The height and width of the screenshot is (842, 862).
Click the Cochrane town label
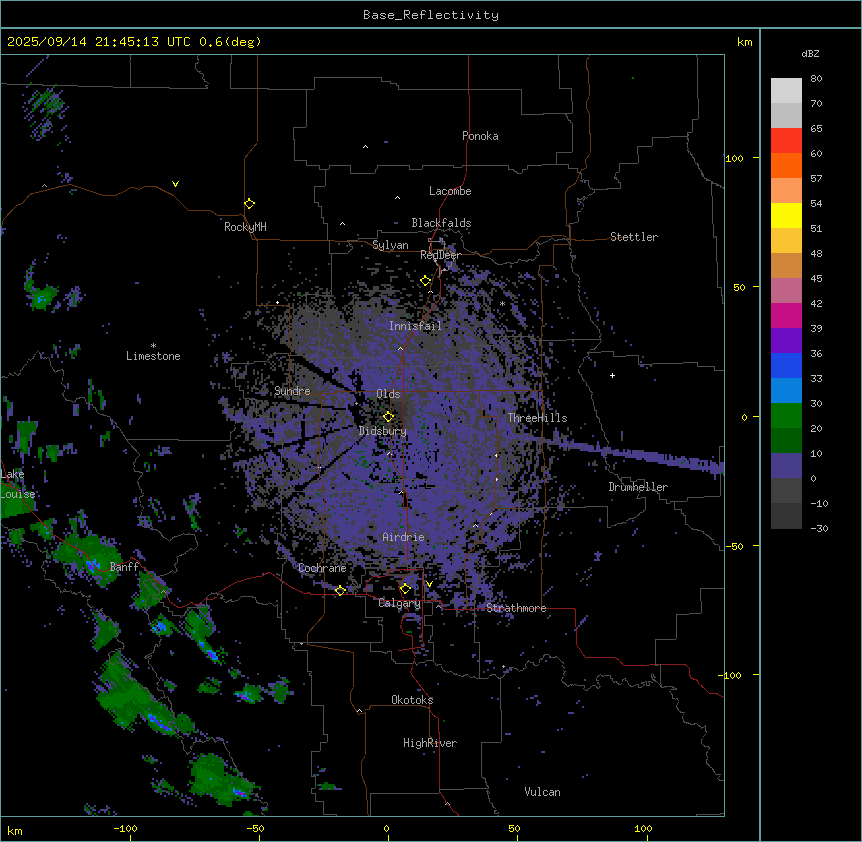(x=322, y=568)
